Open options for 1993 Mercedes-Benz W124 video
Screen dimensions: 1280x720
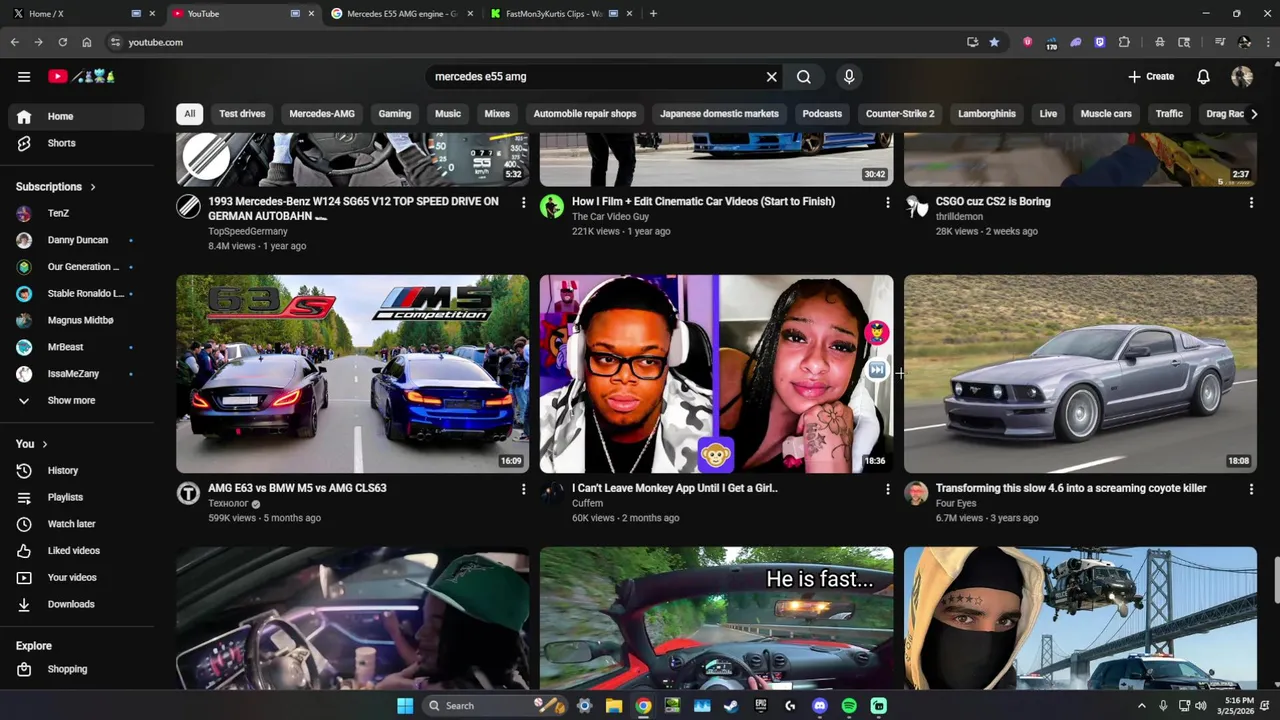[523, 203]
